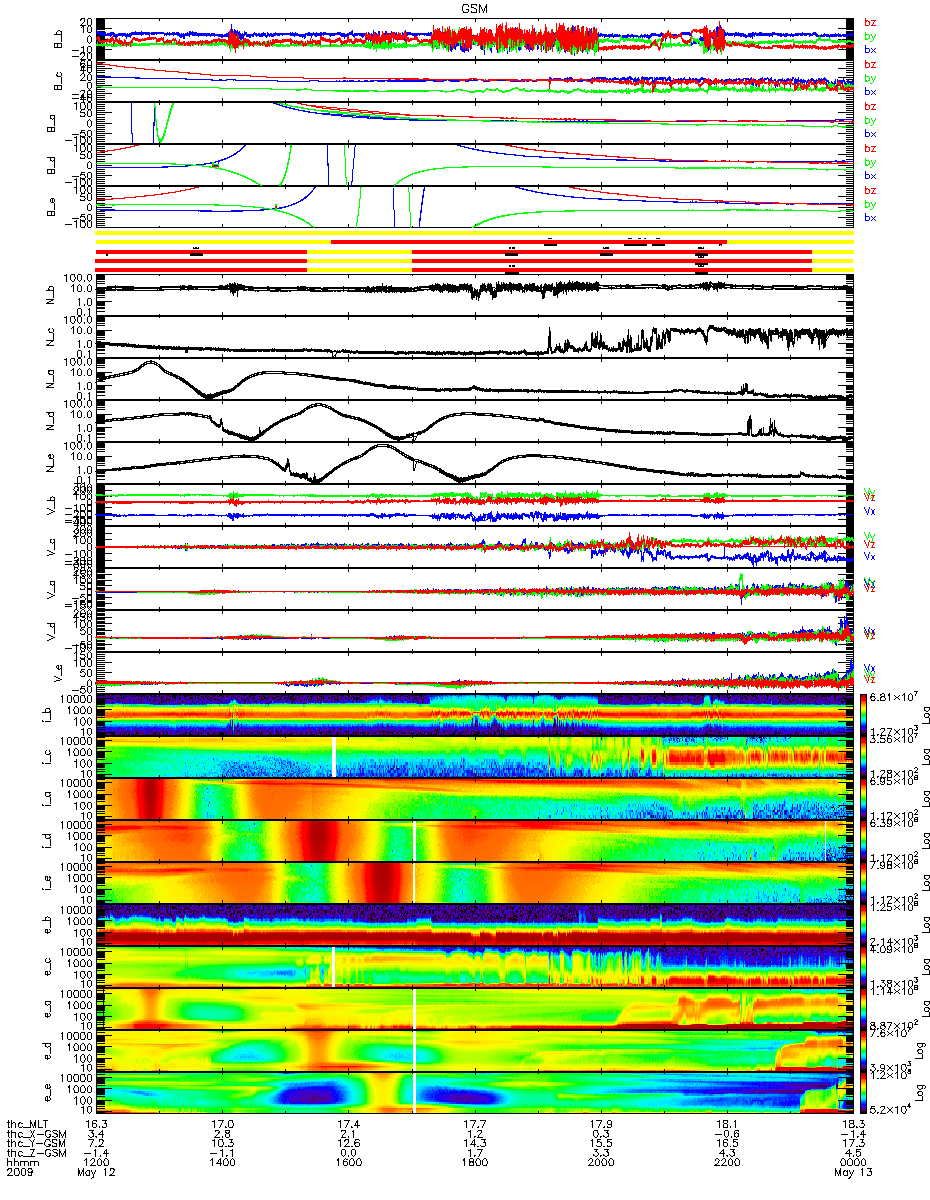Click the 5.2×10^4 color bar minimum
The width and height of the screenshot is (930, 1200).
coord(888,1110)
